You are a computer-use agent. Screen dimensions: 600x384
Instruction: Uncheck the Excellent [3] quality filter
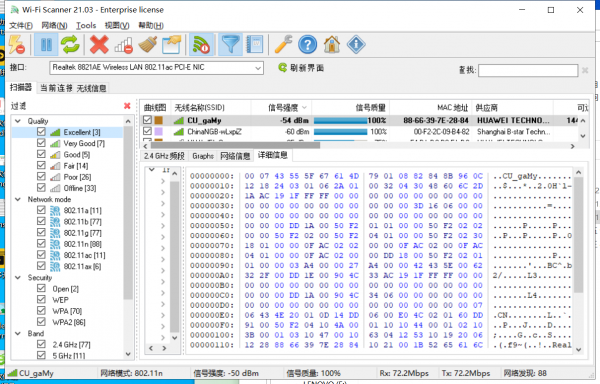tap(41, 132)
